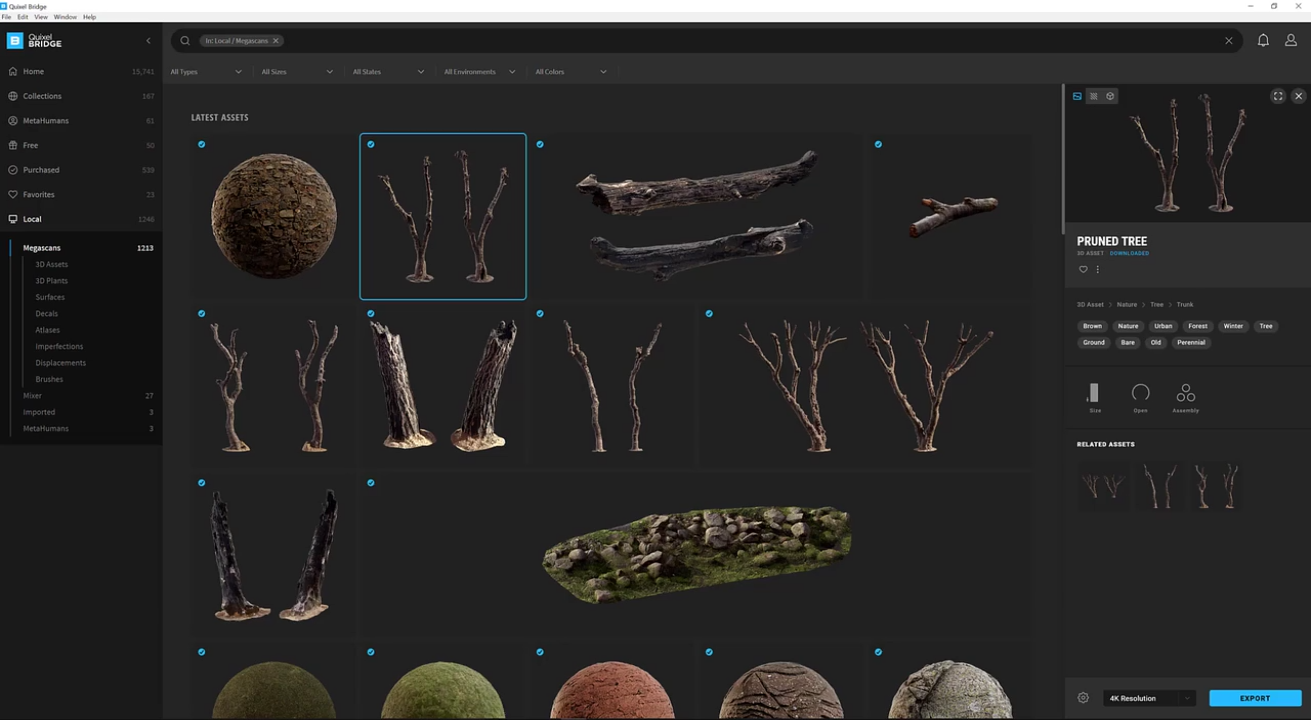Open the user account icon

[x=1291, y=41]
